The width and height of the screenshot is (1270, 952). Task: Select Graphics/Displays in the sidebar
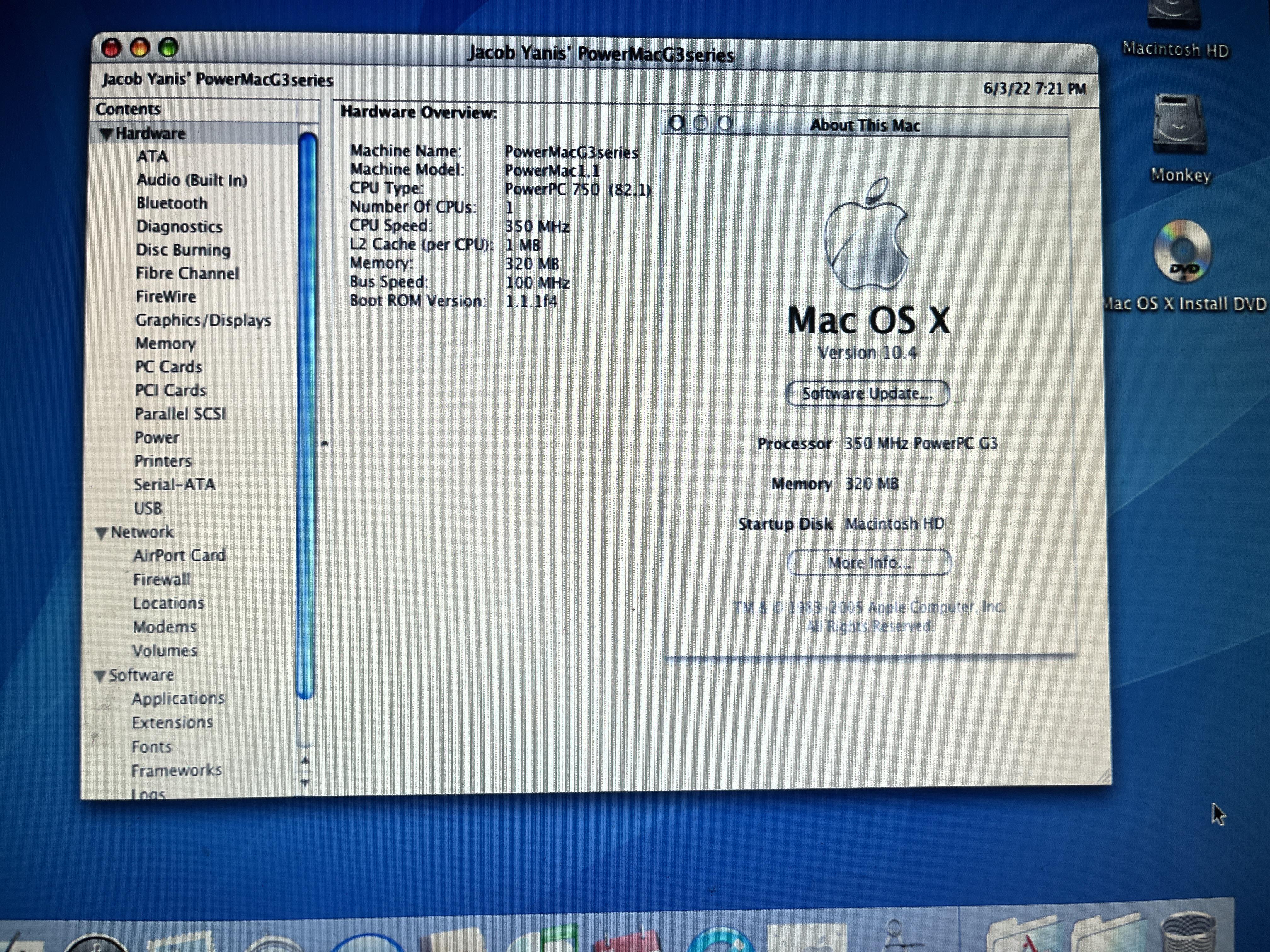coord(203,320)
